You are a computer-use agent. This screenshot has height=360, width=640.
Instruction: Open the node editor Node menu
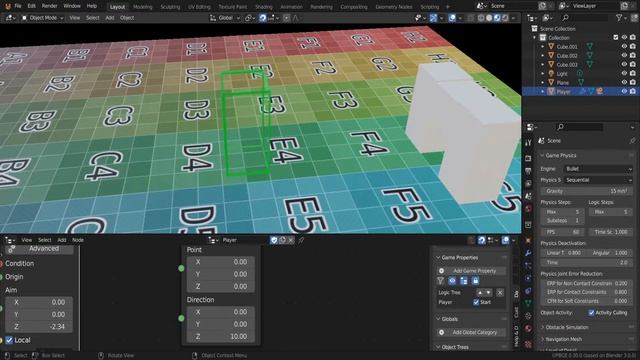pyautogui.click(x=78, y=240)
